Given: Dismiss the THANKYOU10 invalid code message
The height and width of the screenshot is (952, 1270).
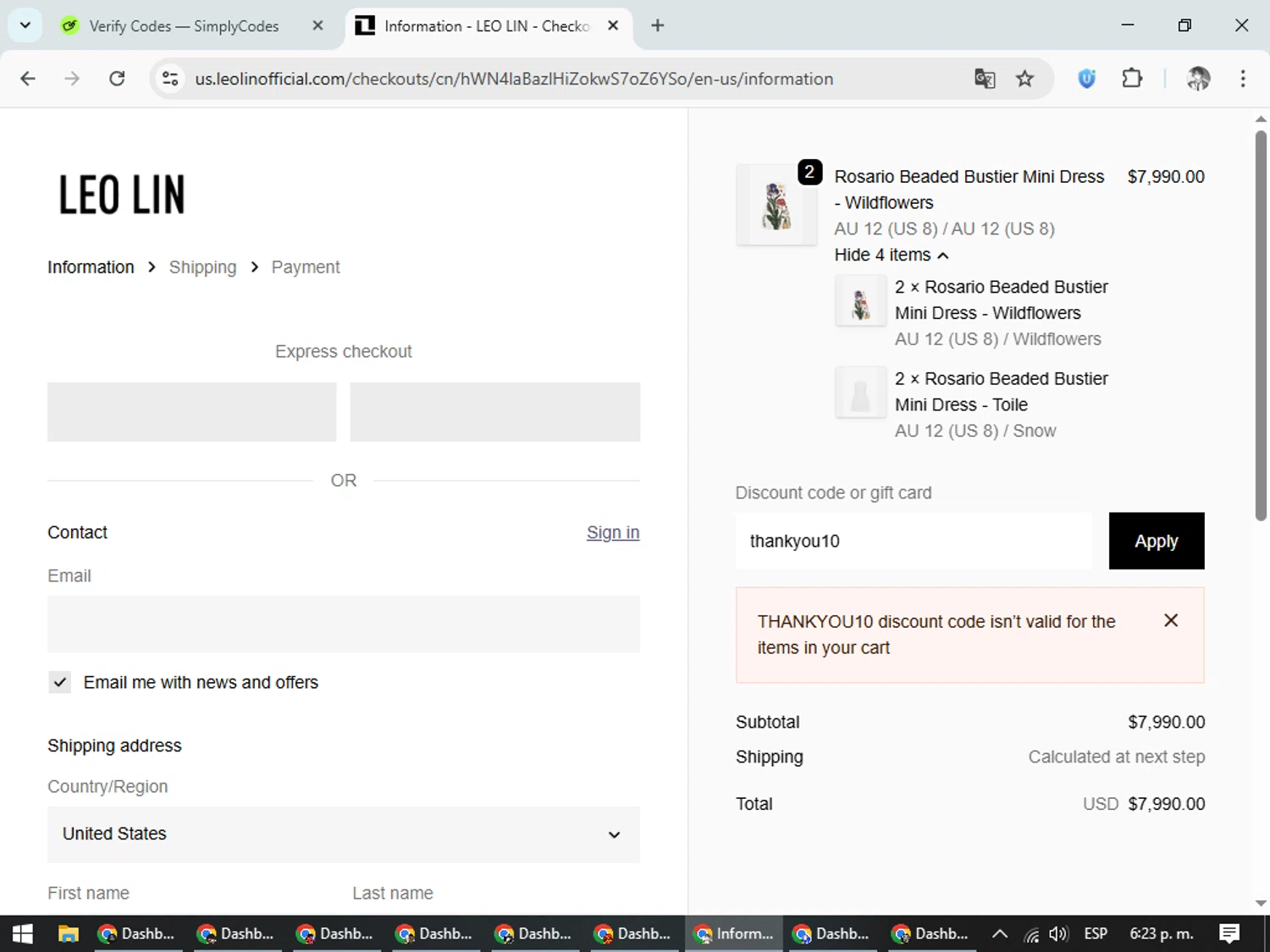Looking at the screenshot, I should click(x=1171, y=620).
